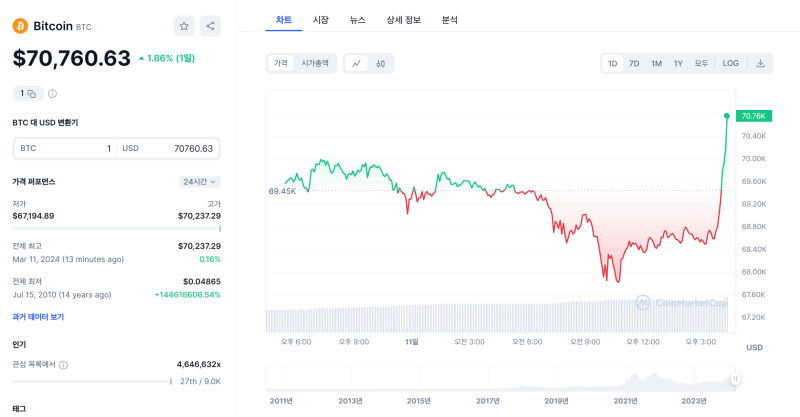Select the 가격 chart mode
The width and height of the screenshot is (800, 417).
point(281,63)
